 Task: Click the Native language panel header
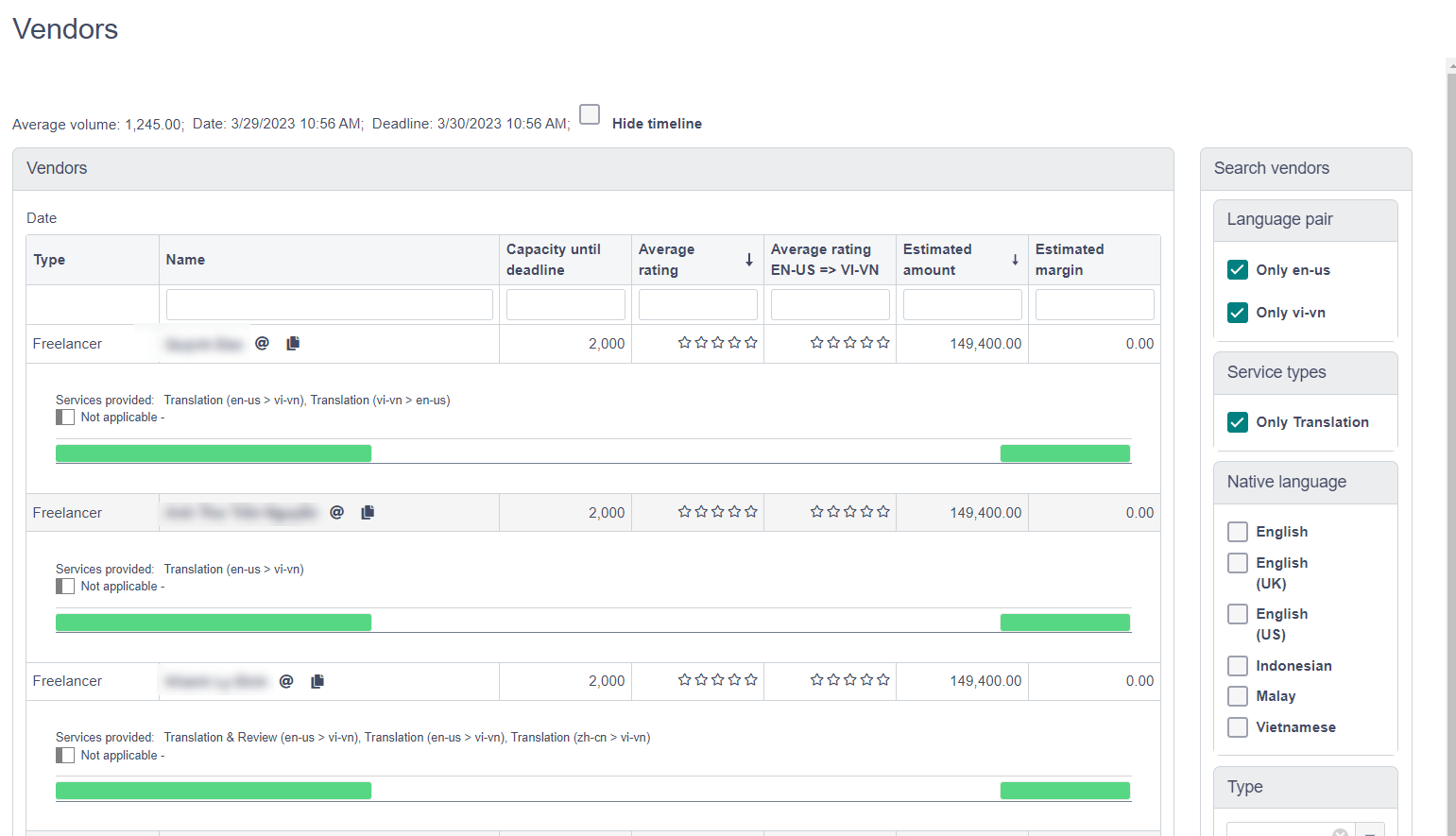1306,483
